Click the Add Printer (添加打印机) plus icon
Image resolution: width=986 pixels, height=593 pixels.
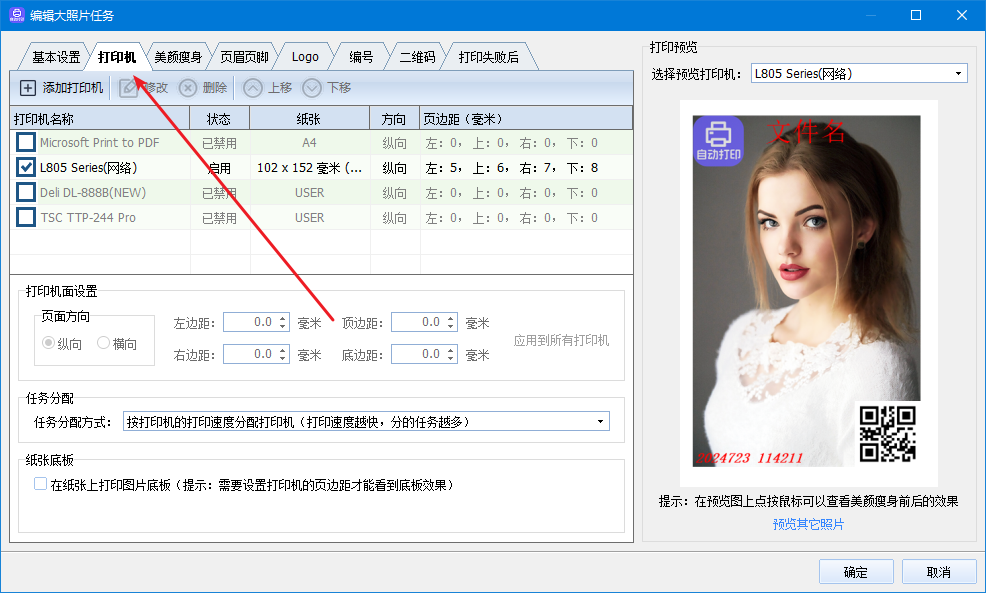pos(27,88)
